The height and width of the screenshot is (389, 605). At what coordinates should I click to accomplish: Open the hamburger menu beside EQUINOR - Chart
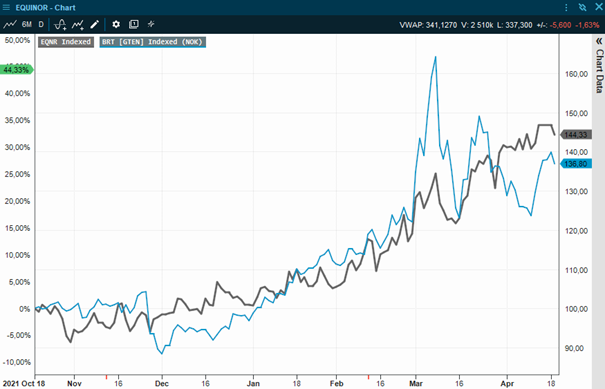pyautogui.click(x=7, y=7)
